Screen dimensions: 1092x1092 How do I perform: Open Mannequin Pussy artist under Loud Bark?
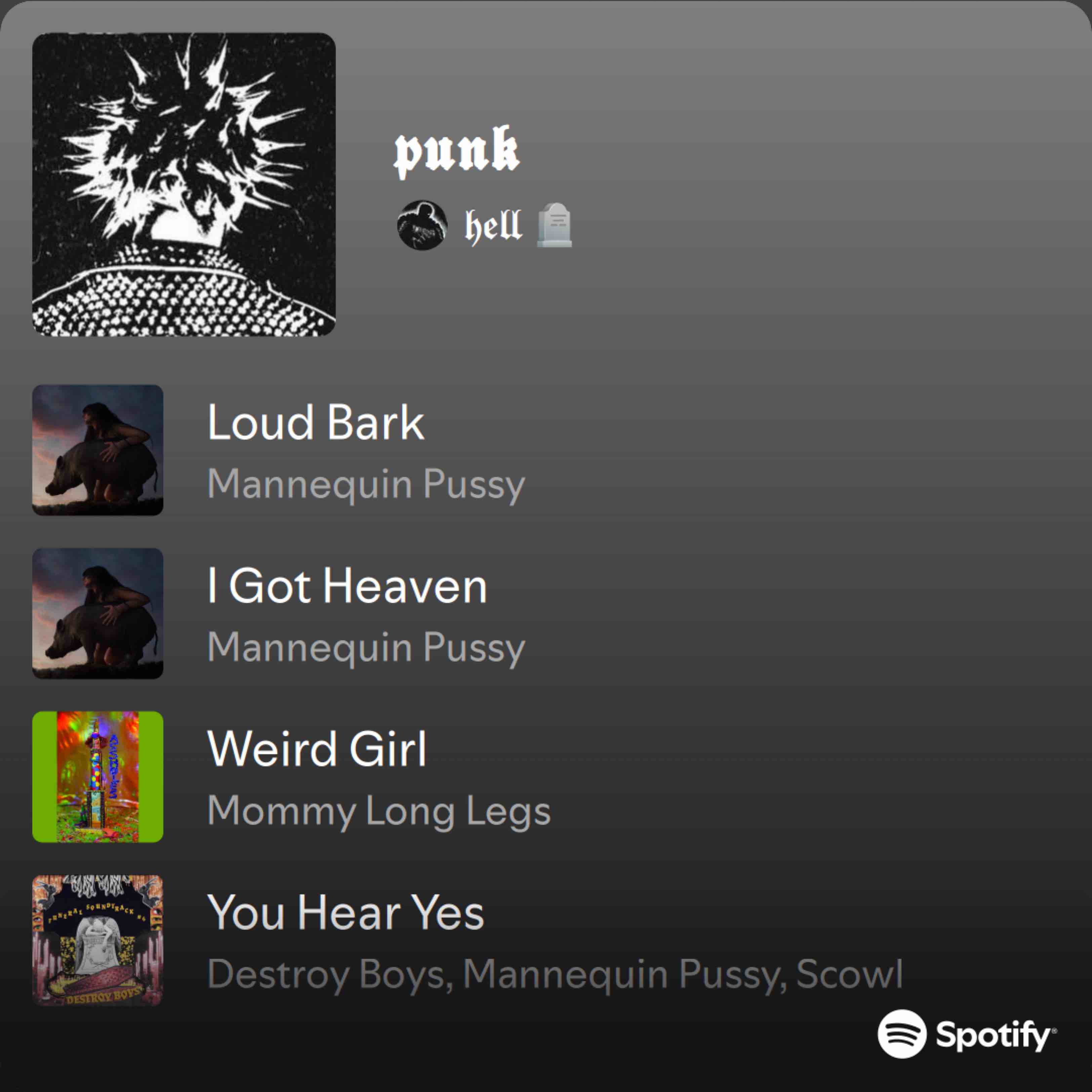tap(366, 485)
